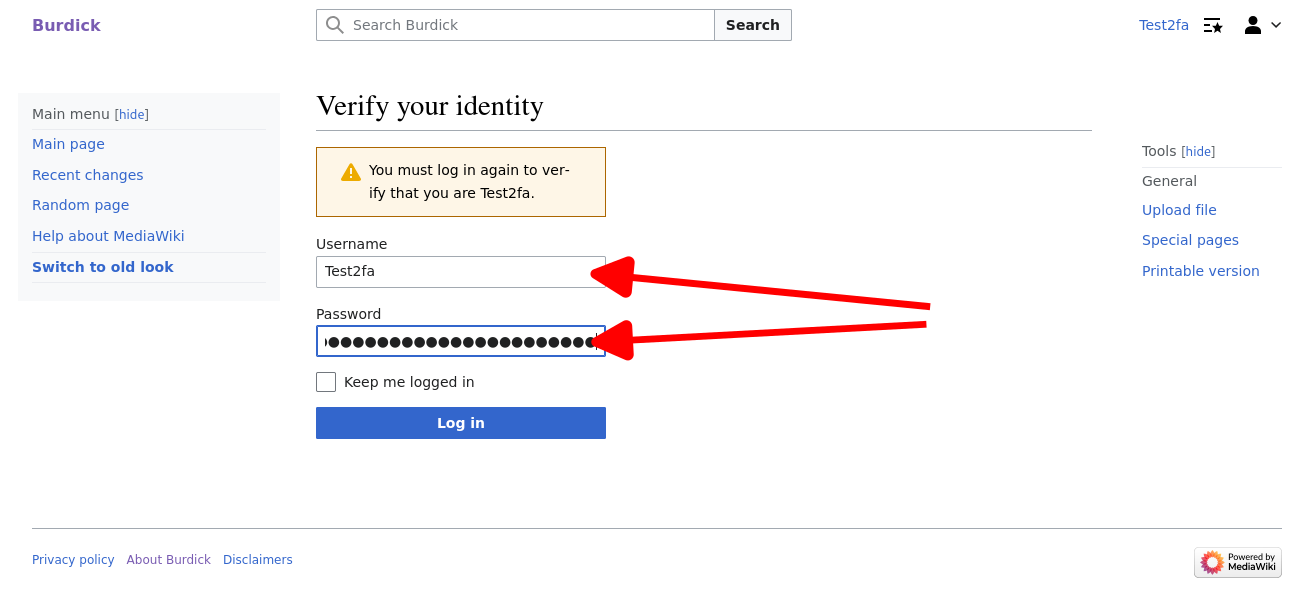
Task: Switch to old look
Action: (102, 267)
